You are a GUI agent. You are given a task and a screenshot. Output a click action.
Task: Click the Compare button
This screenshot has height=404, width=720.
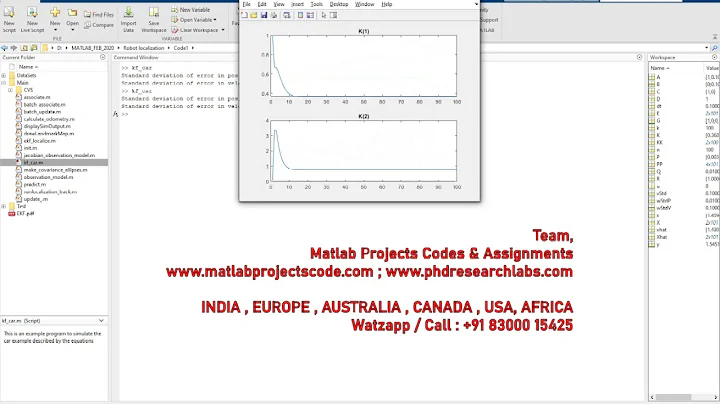point(99,25)
